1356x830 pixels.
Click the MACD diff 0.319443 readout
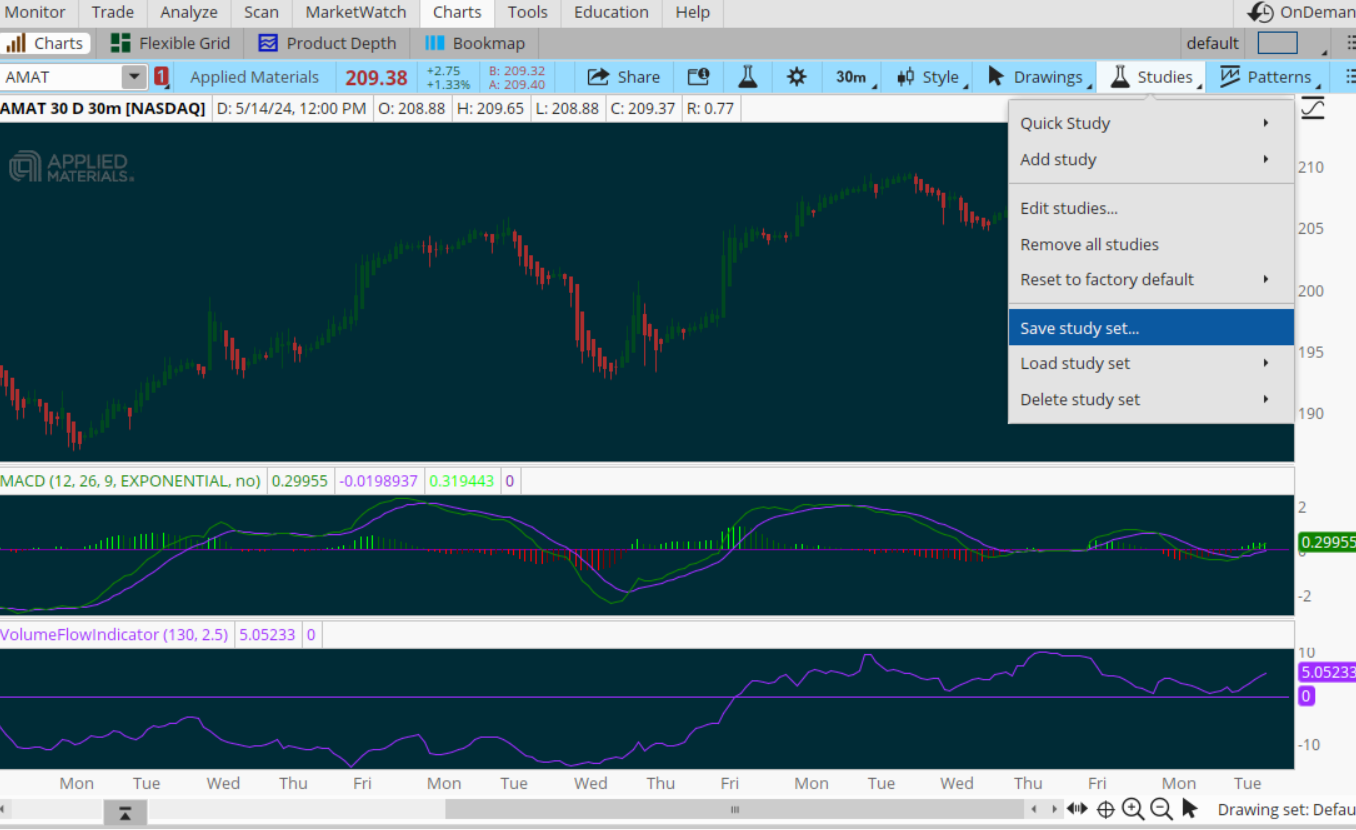462,481
